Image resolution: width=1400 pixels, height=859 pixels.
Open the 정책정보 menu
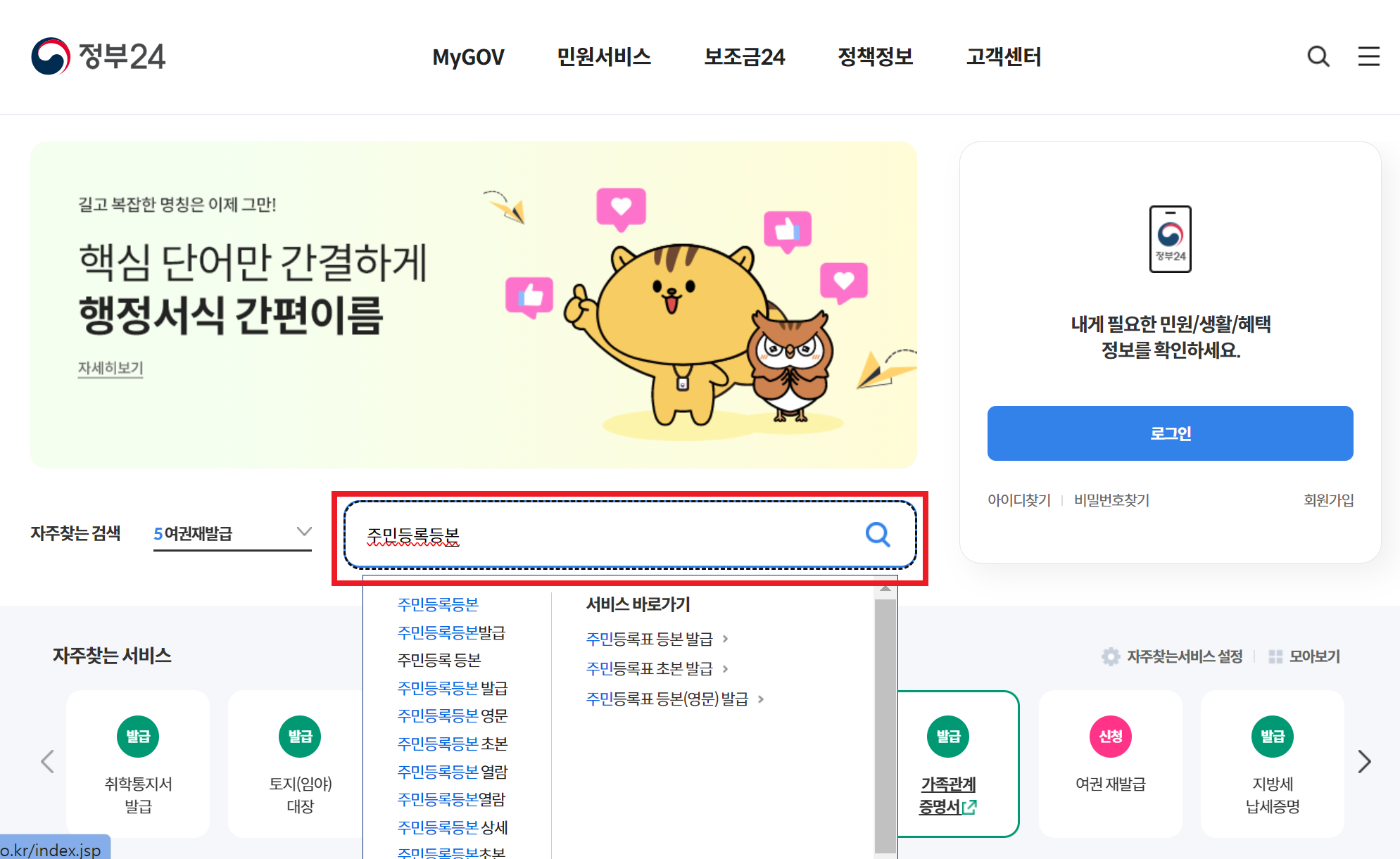(x=876, y=58)
